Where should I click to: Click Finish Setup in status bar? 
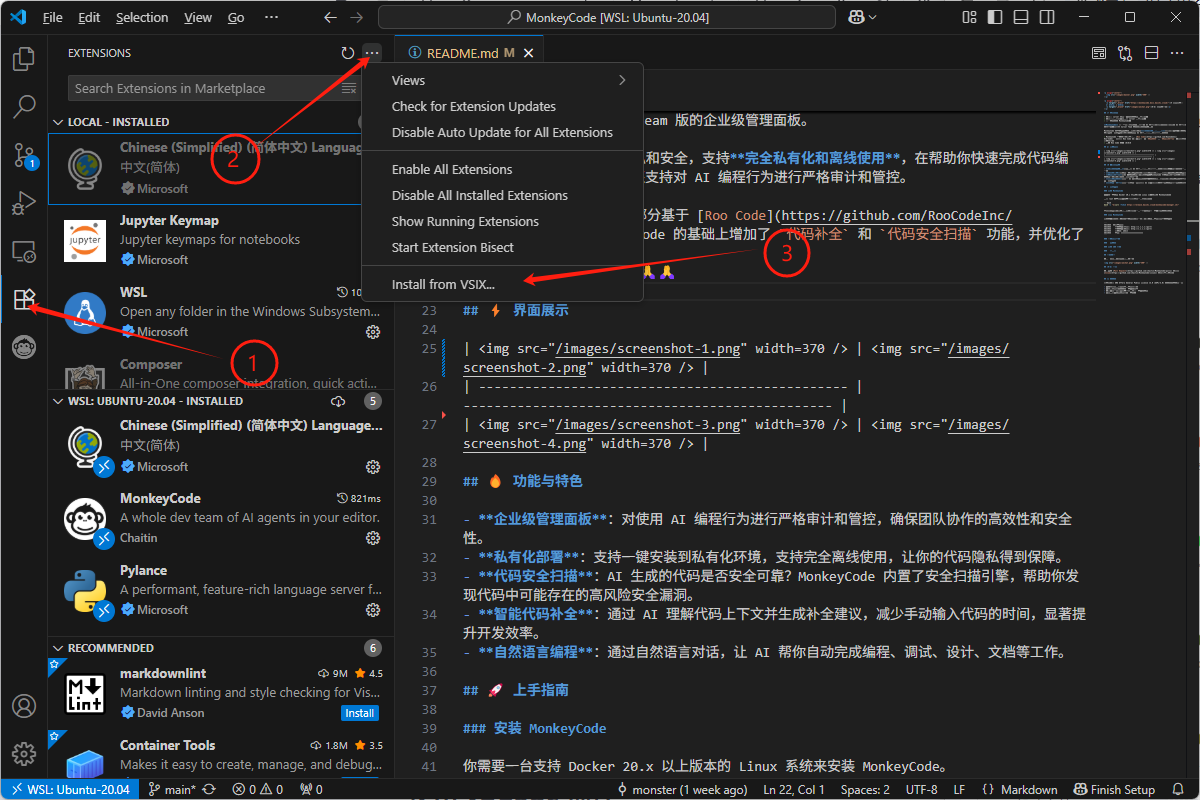(1114, 790)
